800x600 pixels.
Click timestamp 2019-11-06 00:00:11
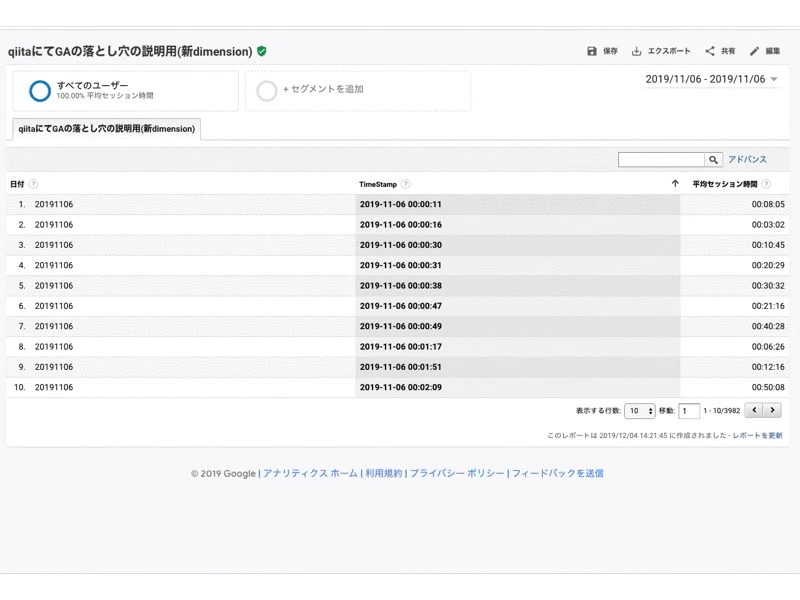[x=401, y=204]
